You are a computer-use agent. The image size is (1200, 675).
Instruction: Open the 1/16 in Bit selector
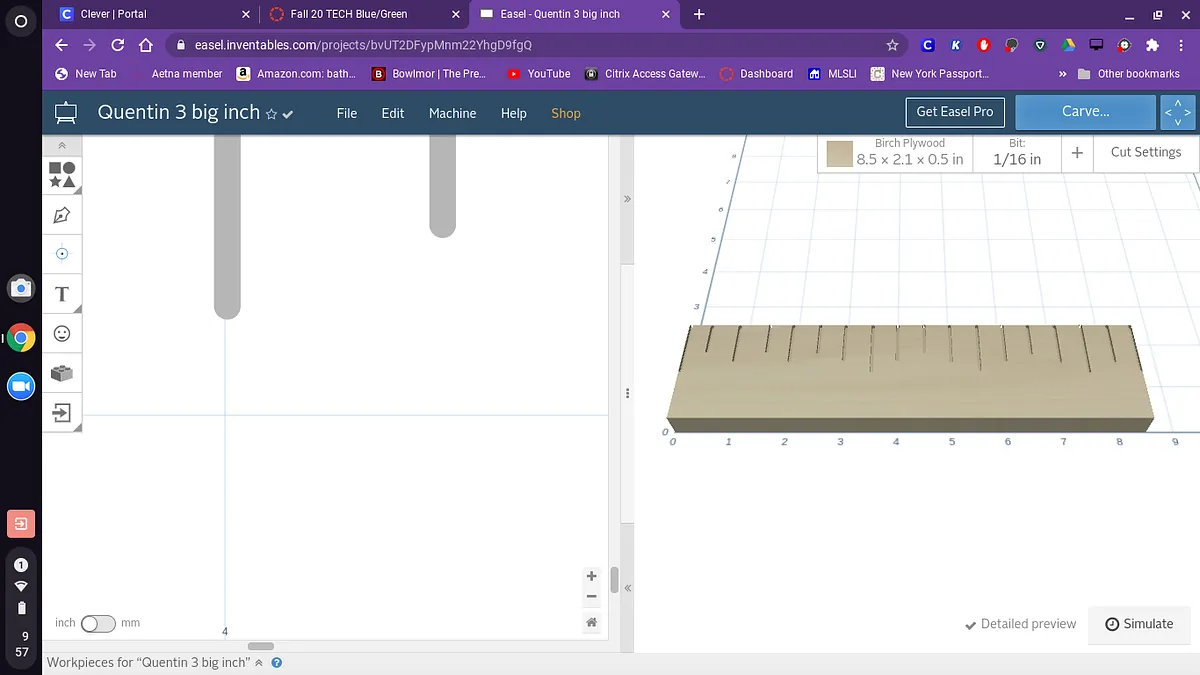(1016, 153)
